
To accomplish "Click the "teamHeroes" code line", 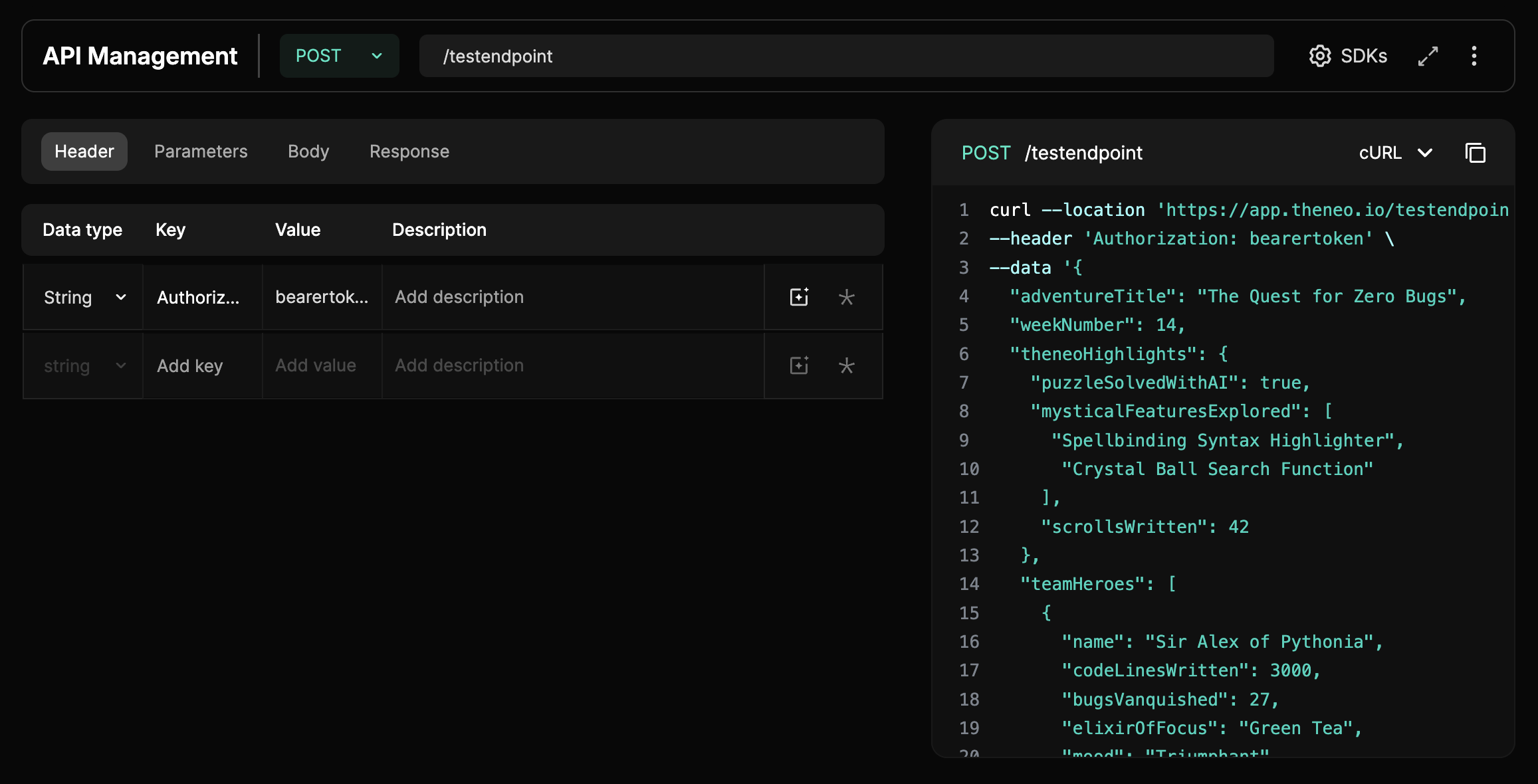I will coord(1099,584).
